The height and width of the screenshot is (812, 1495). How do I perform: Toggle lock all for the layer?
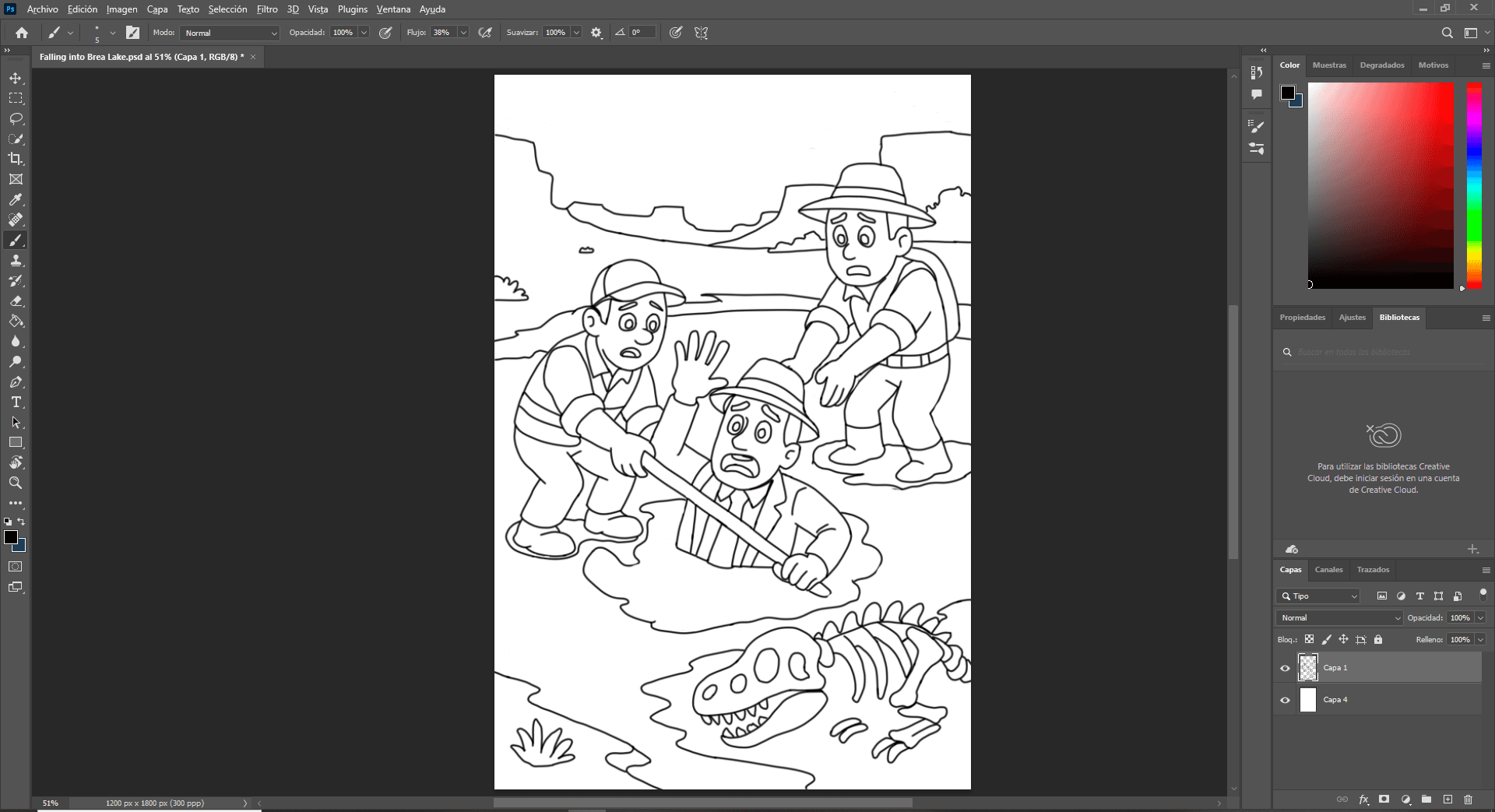click(1378, 640)
